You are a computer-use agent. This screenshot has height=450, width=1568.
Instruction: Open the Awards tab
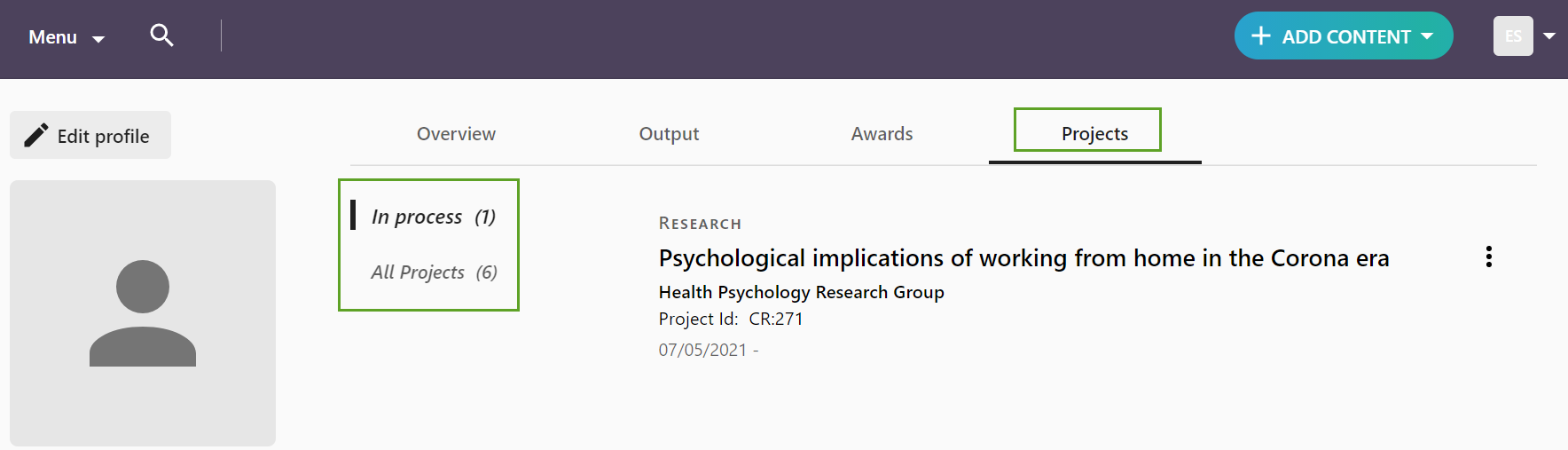pos(882,134)
